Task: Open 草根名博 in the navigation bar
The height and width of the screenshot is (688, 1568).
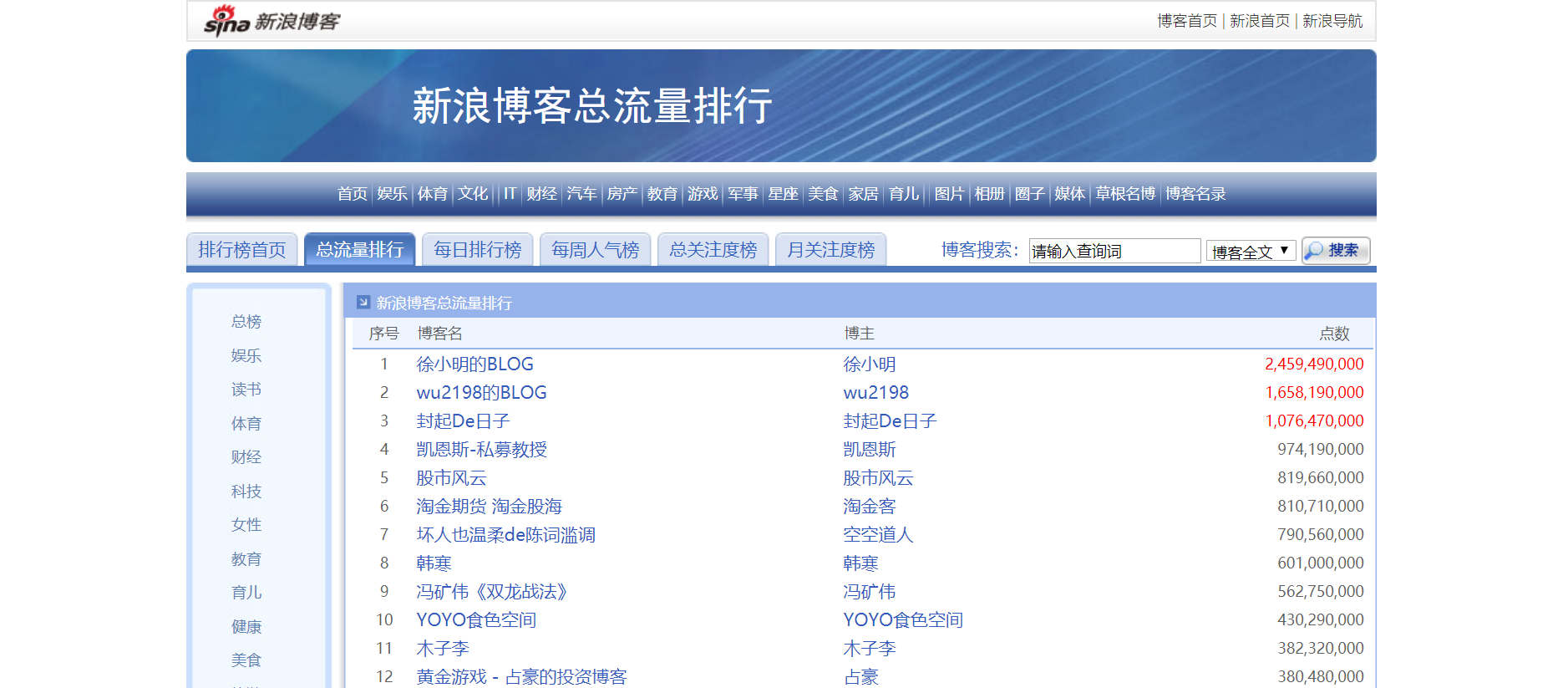Action: coord(1124,194)
